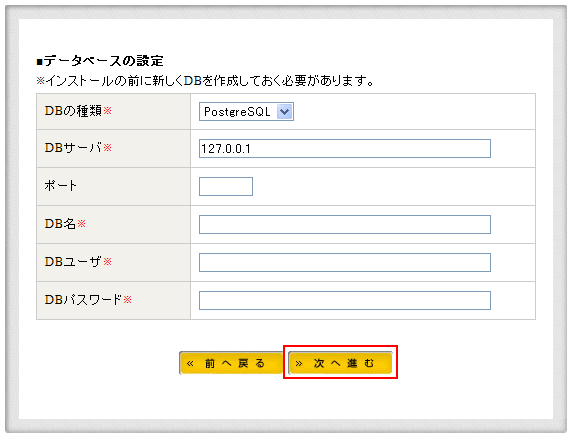Image resolution: width=572 pixels, height=438 pixels.
Task: Click the ポート label
Action: point(61,186)
